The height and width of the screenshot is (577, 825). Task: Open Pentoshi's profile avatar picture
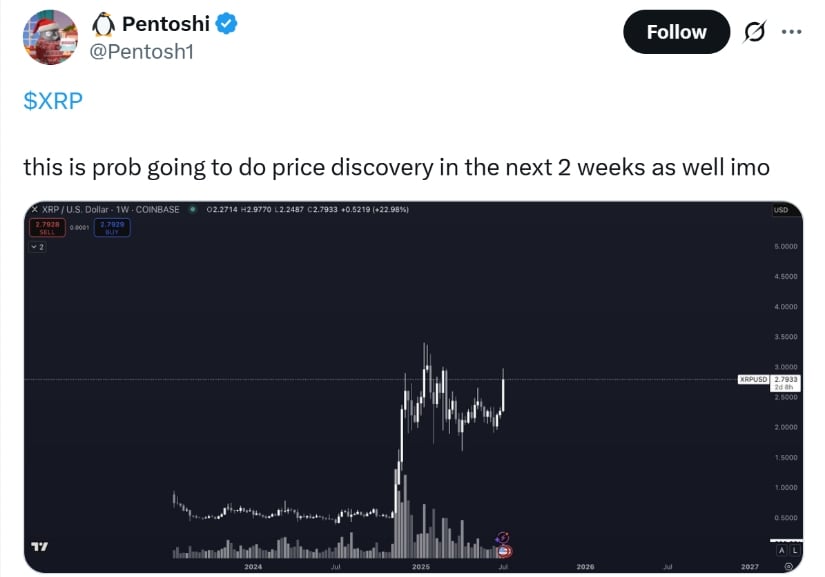click(x=51, y=37)
